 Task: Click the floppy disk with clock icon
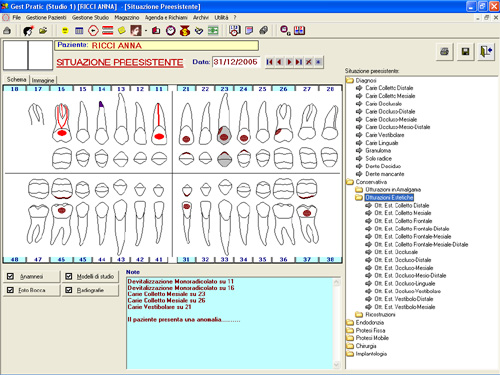pyautogui.click(x=235, y=31)
